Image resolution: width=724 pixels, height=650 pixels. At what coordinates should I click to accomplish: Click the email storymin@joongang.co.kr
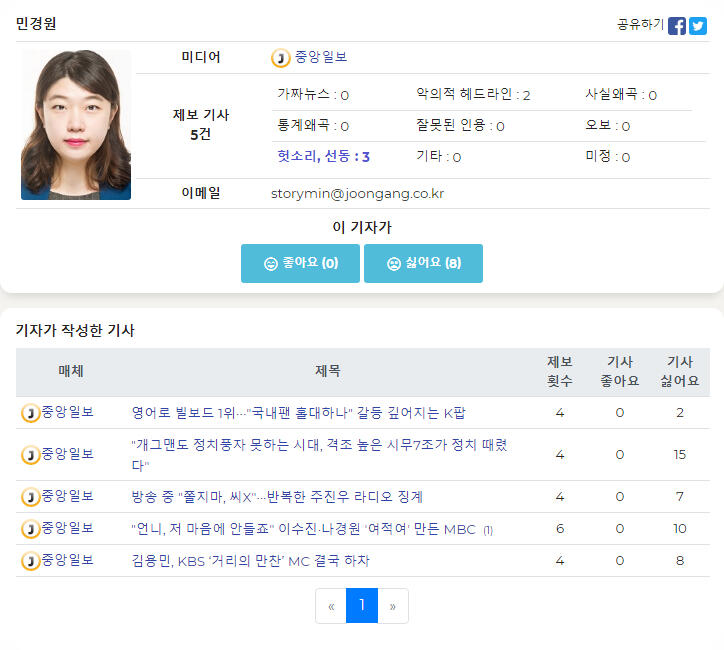357,193
